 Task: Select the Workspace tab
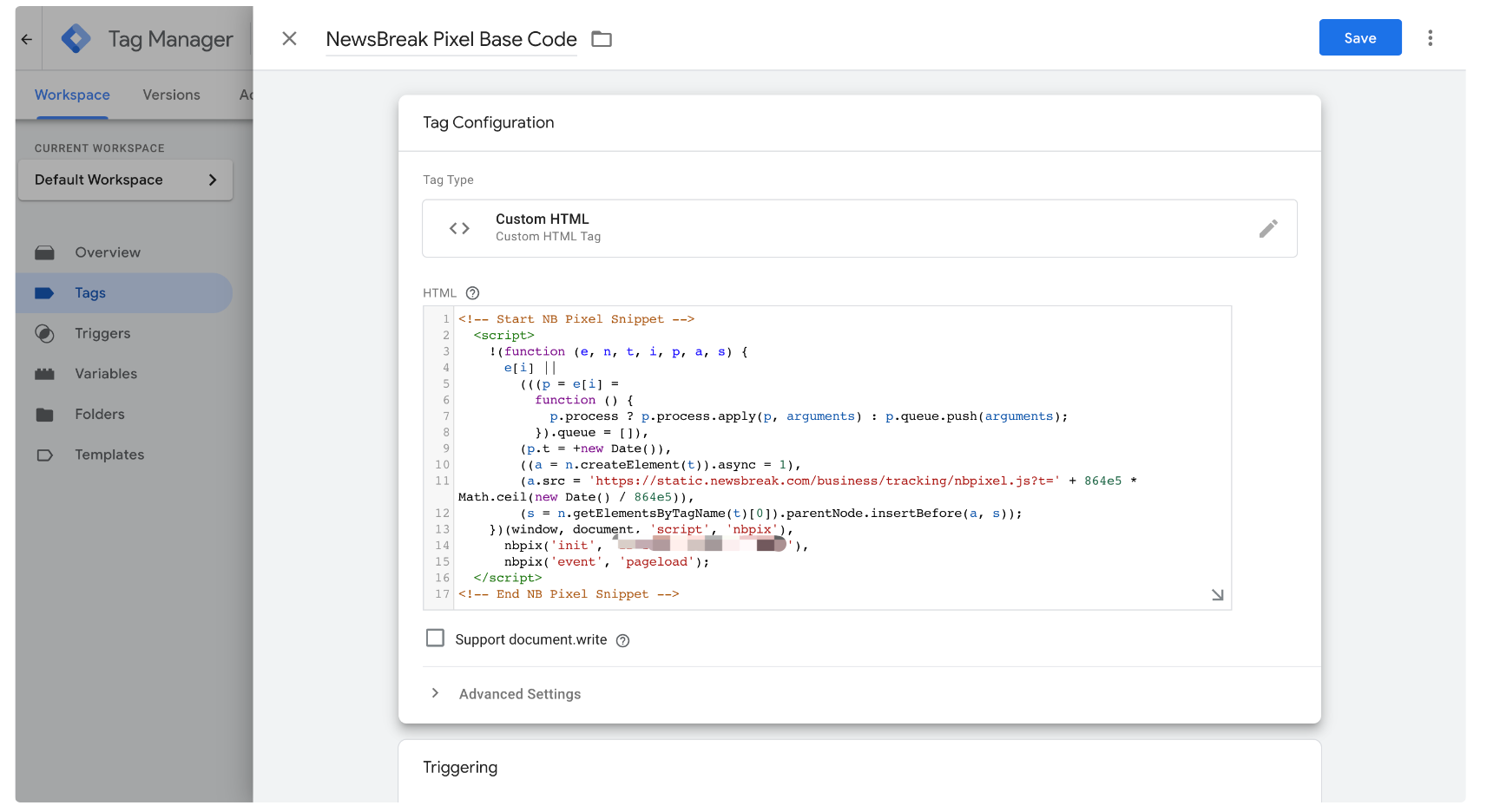(72, 95)
